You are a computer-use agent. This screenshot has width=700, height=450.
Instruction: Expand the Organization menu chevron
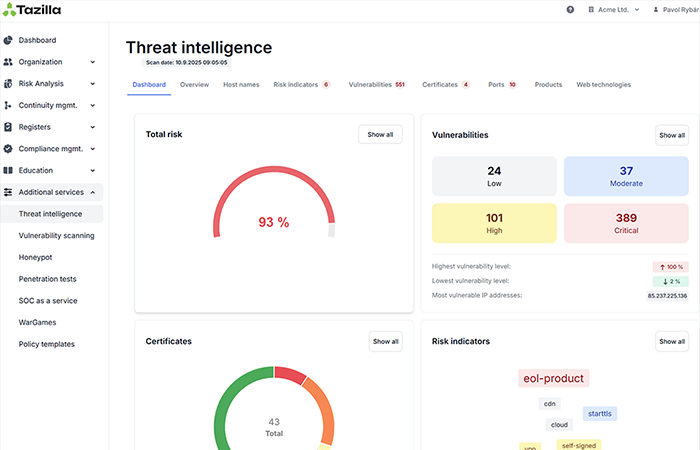point(93,62)
